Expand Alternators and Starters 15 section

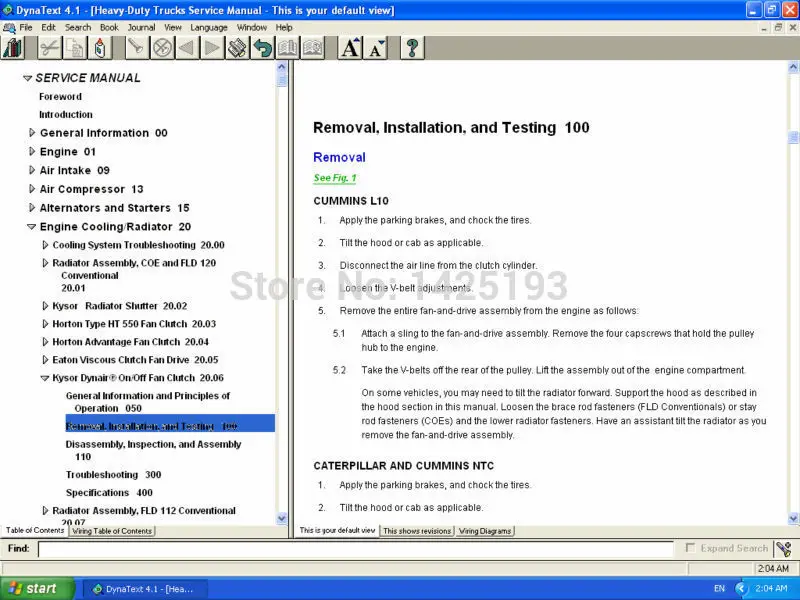(32, 208)
